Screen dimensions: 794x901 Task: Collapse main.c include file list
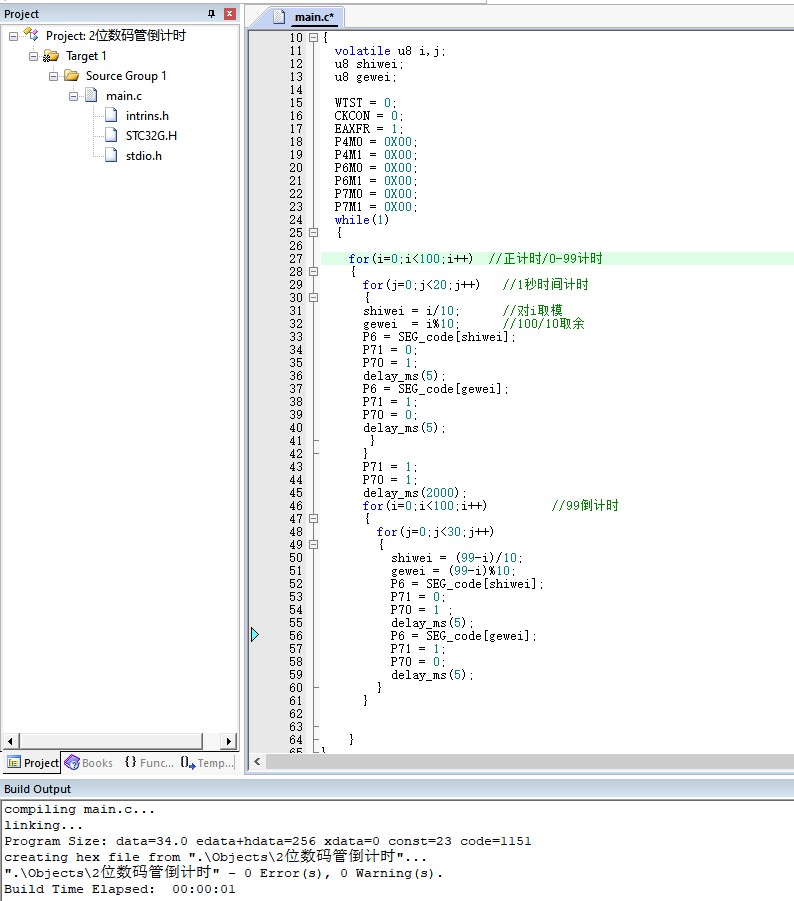tap(73, 96)
